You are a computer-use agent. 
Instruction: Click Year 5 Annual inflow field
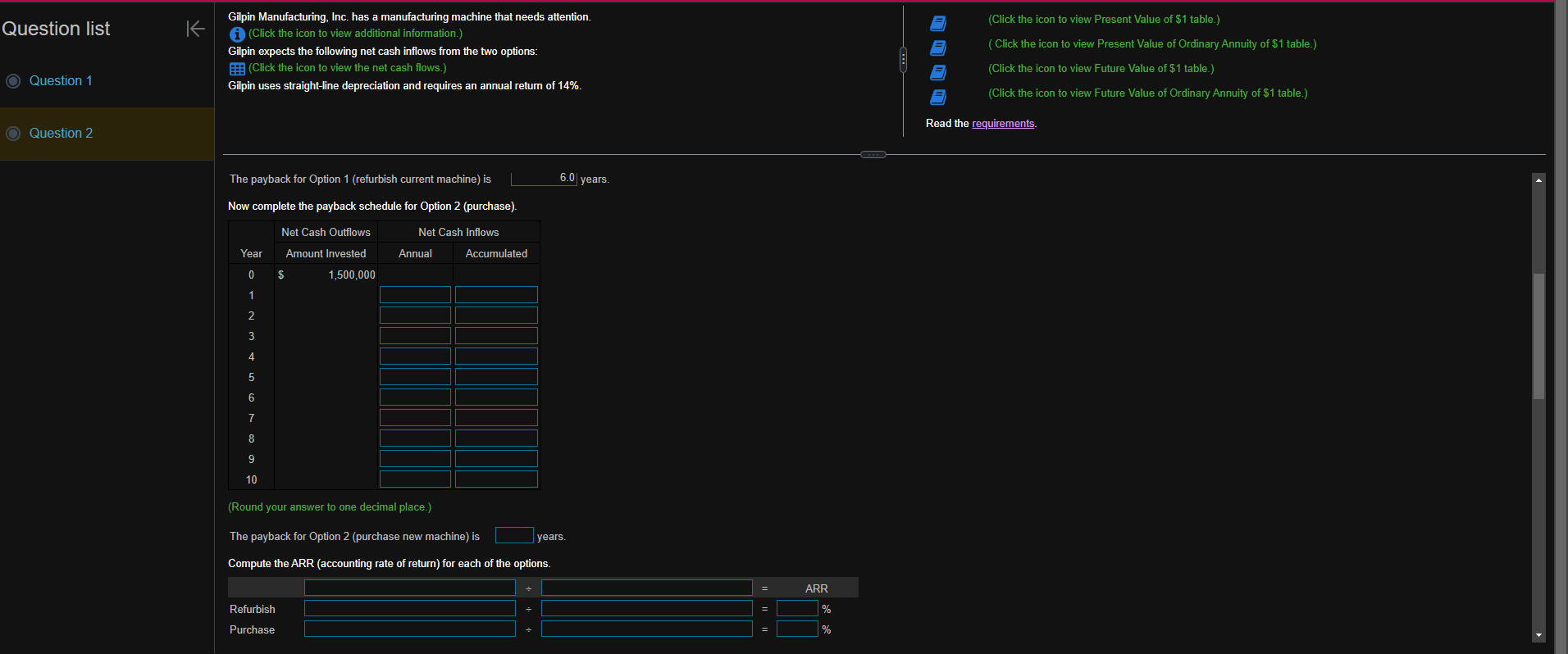coord(415,377)
